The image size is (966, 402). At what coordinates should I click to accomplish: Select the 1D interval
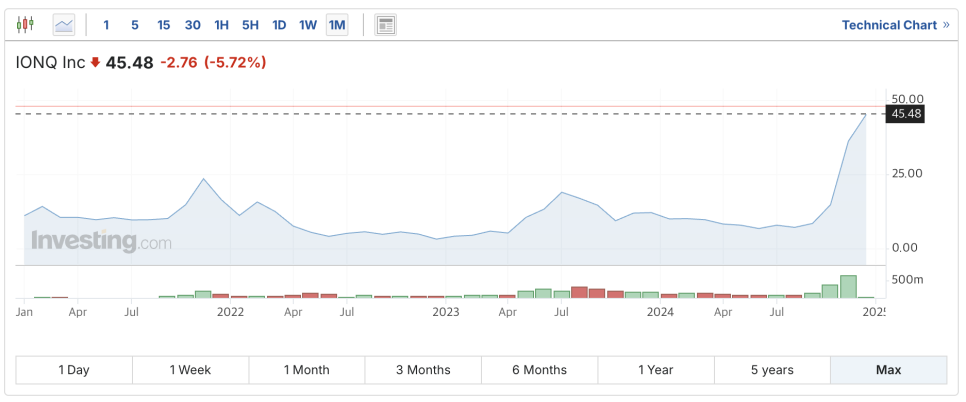[x=279, y=25]
